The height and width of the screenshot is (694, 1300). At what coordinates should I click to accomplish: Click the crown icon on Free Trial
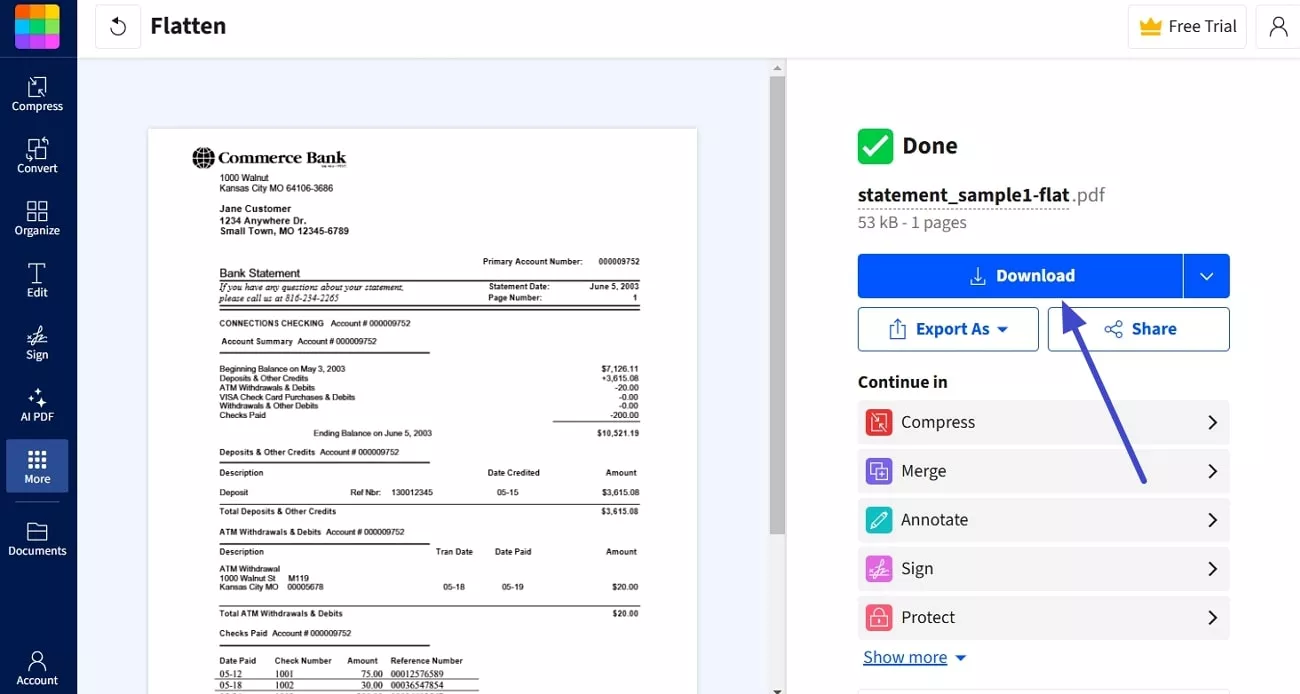click(1151, 27)
